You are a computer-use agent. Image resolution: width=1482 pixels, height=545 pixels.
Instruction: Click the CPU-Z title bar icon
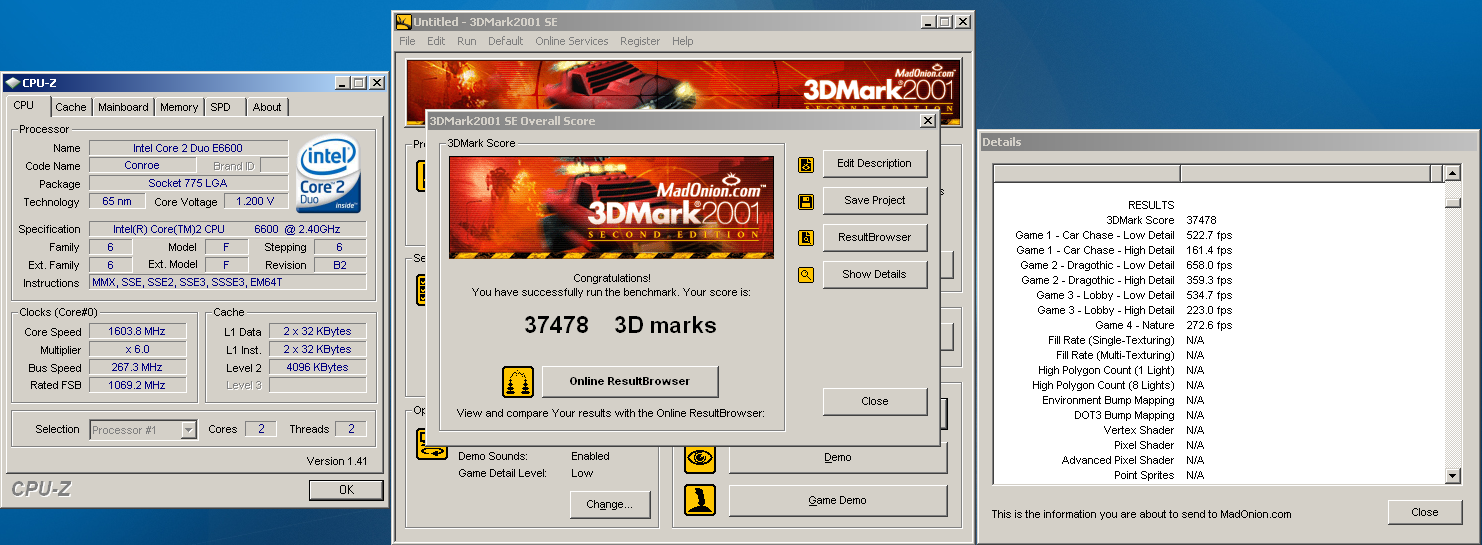click(12, 83)
